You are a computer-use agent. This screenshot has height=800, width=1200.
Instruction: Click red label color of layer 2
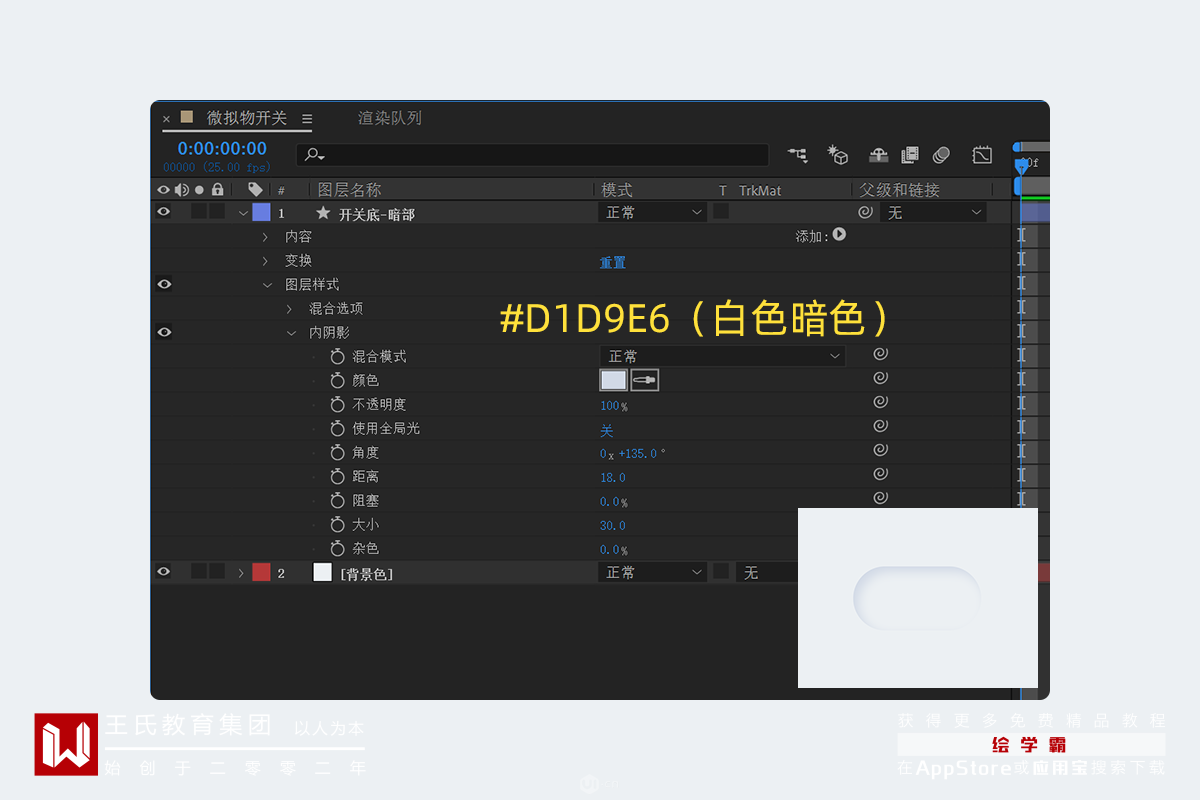click(x=261, y=572)
